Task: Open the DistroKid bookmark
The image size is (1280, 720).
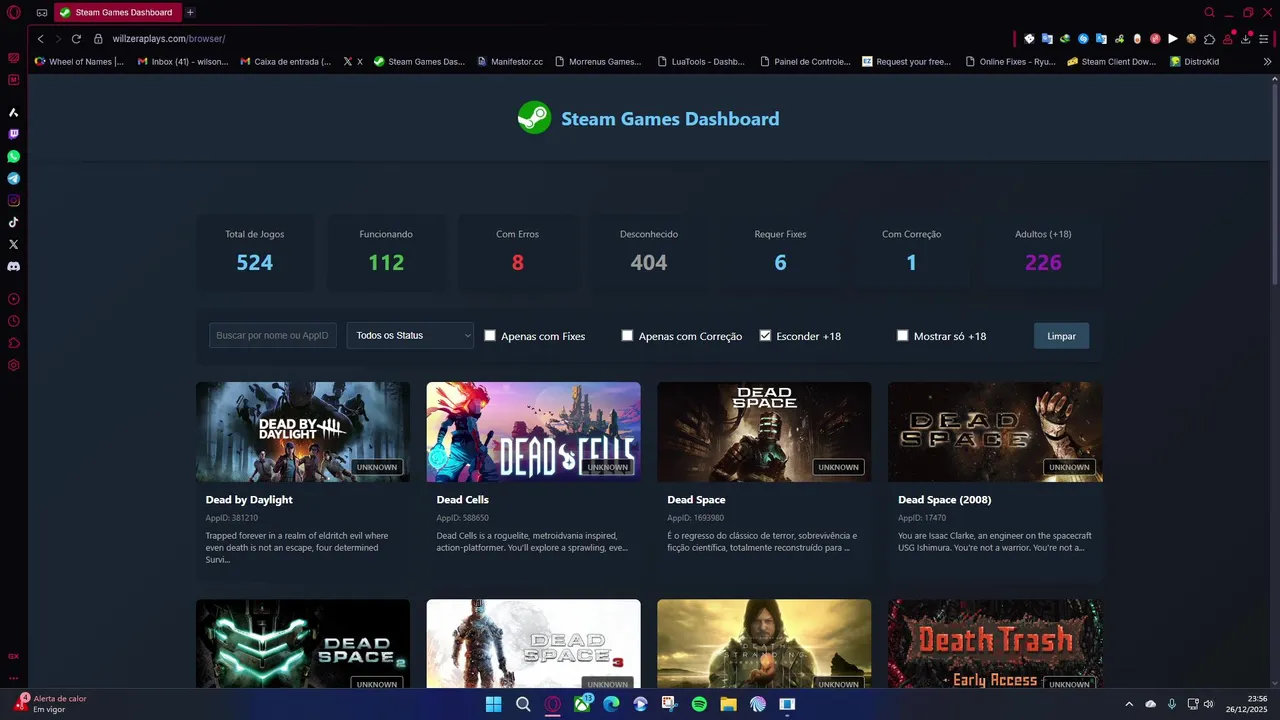Action: click(x=1194, y=61)
